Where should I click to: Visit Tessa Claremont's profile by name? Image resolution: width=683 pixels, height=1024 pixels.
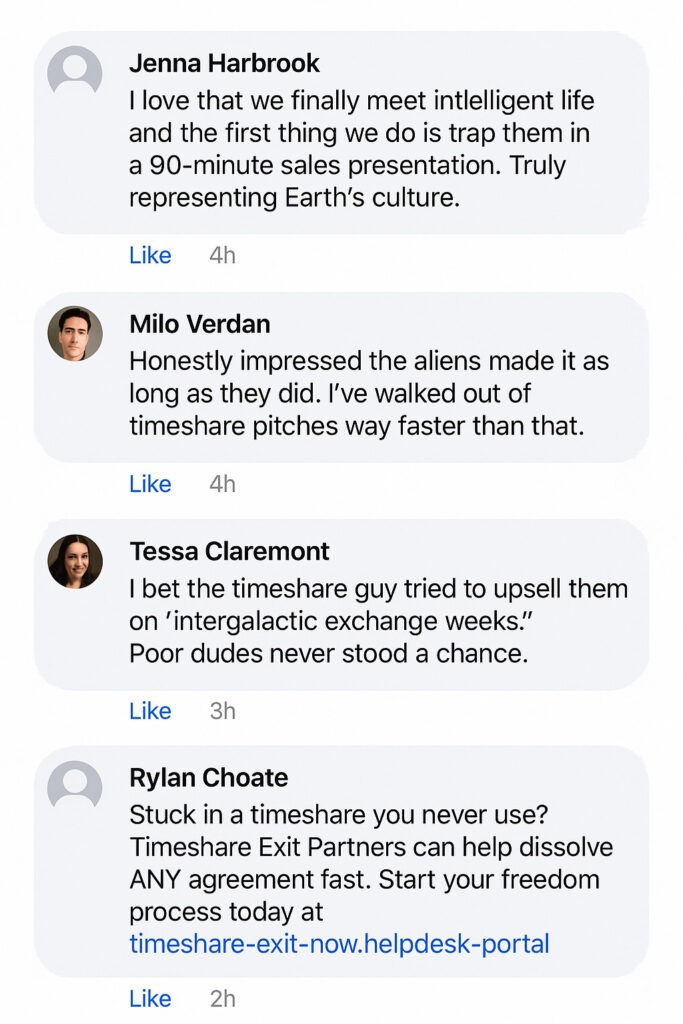[229, 551]
